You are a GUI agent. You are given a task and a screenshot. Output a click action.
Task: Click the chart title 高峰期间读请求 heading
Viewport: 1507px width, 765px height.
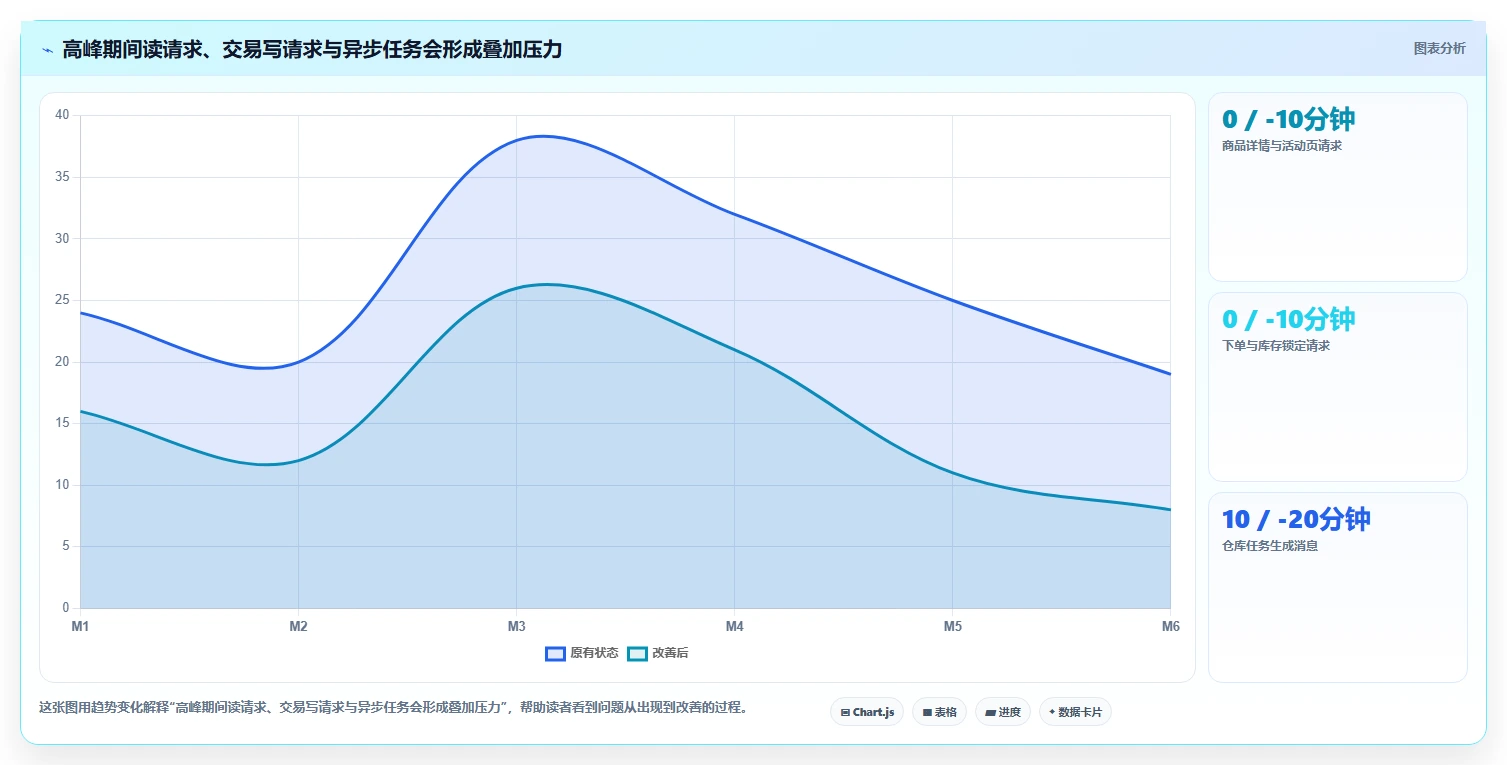point(312,50)
